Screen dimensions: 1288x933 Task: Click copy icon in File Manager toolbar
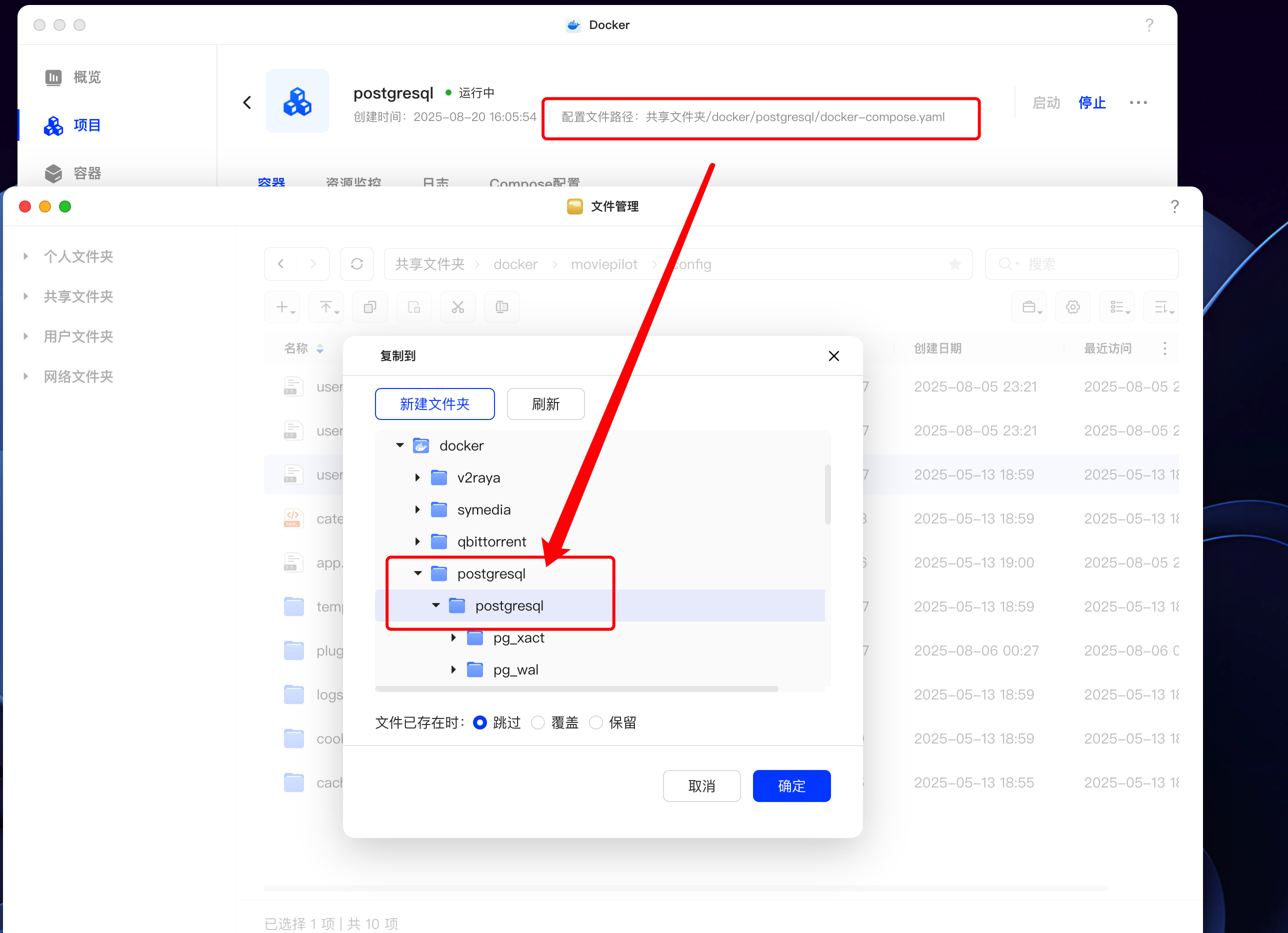(x=370, y=307)
